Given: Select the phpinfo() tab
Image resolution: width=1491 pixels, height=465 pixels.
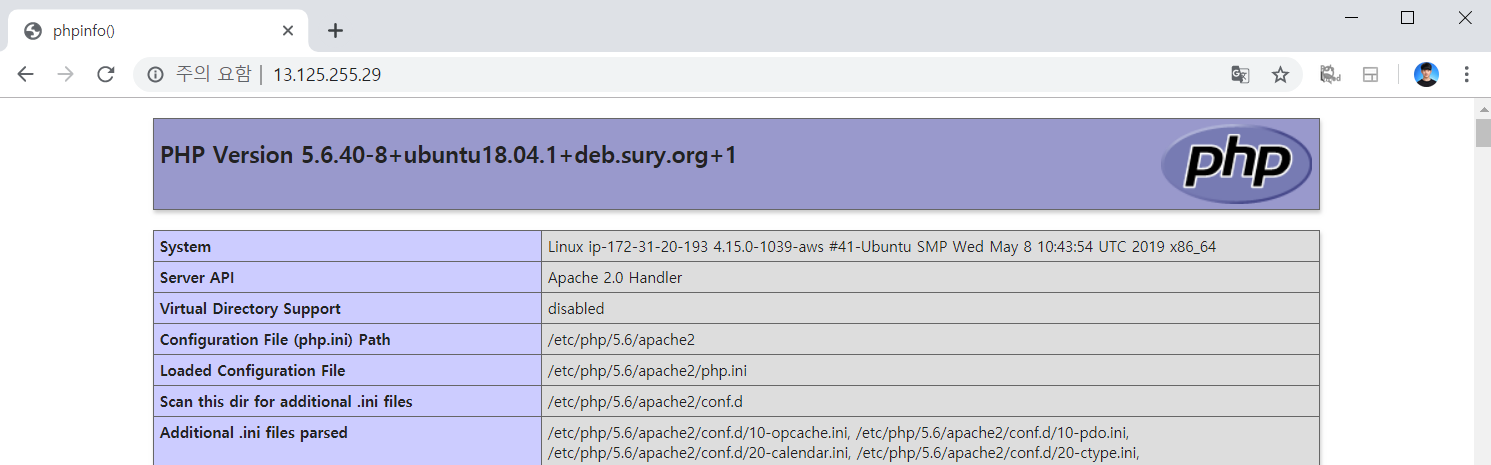Looking at the screenshot, I should 160,31.
